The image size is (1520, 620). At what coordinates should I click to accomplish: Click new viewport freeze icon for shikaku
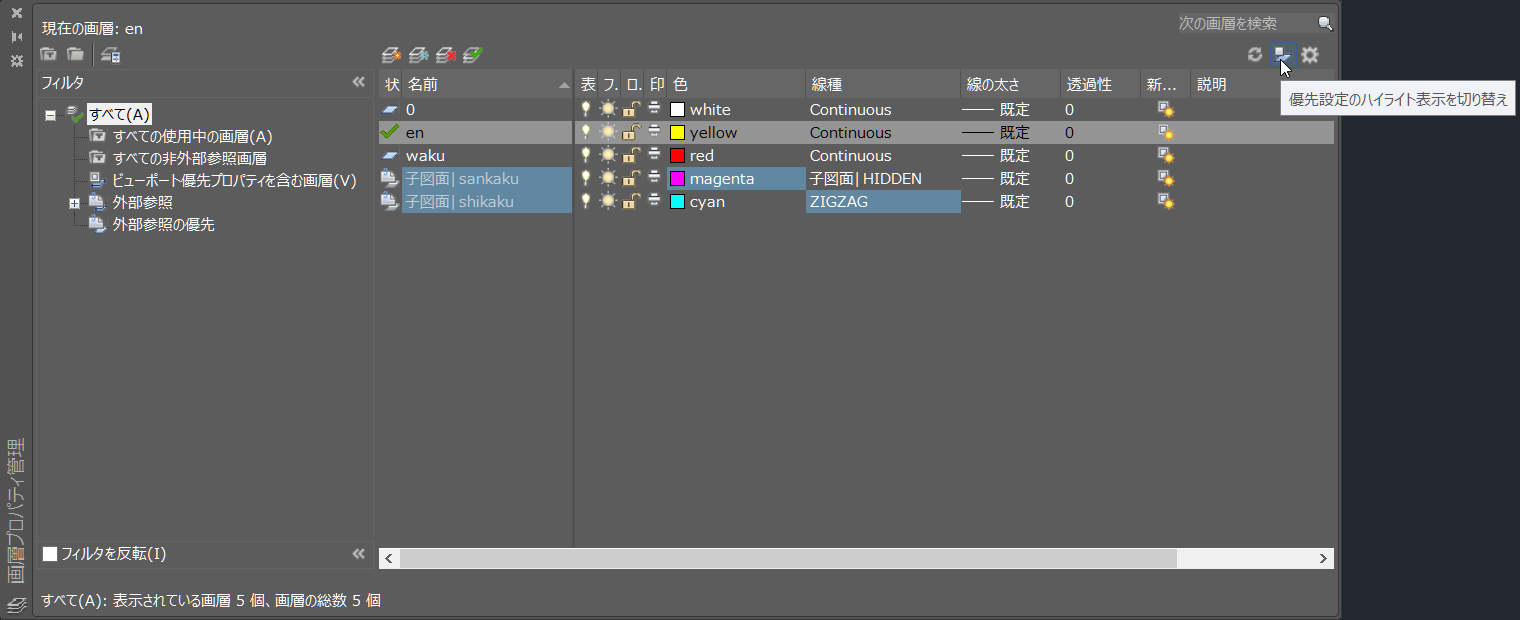[x=1165, y=202]
